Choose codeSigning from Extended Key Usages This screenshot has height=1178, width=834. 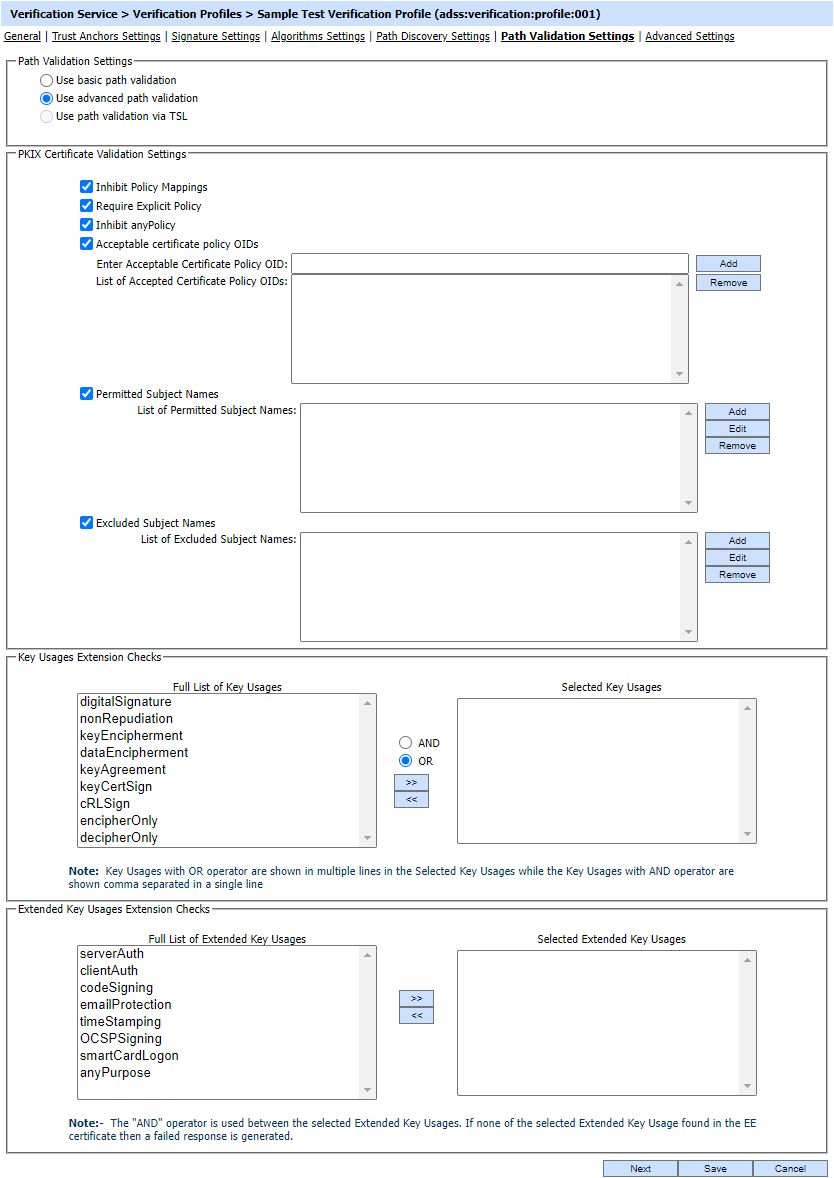point(117,988)
